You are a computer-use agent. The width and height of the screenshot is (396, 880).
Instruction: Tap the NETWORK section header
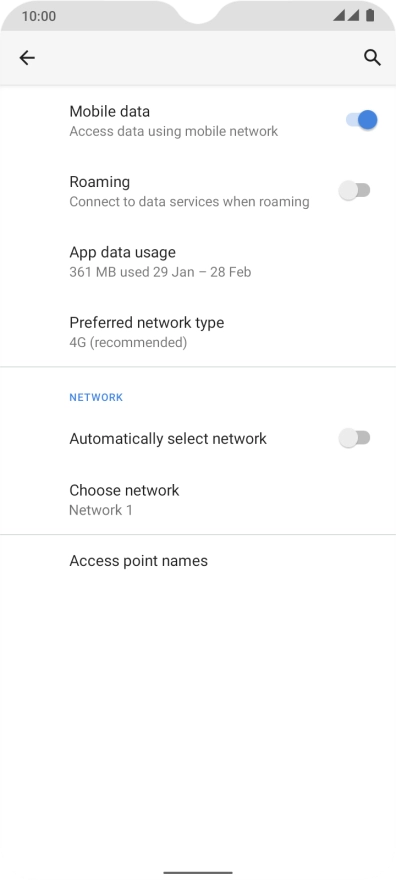(96, 397)
